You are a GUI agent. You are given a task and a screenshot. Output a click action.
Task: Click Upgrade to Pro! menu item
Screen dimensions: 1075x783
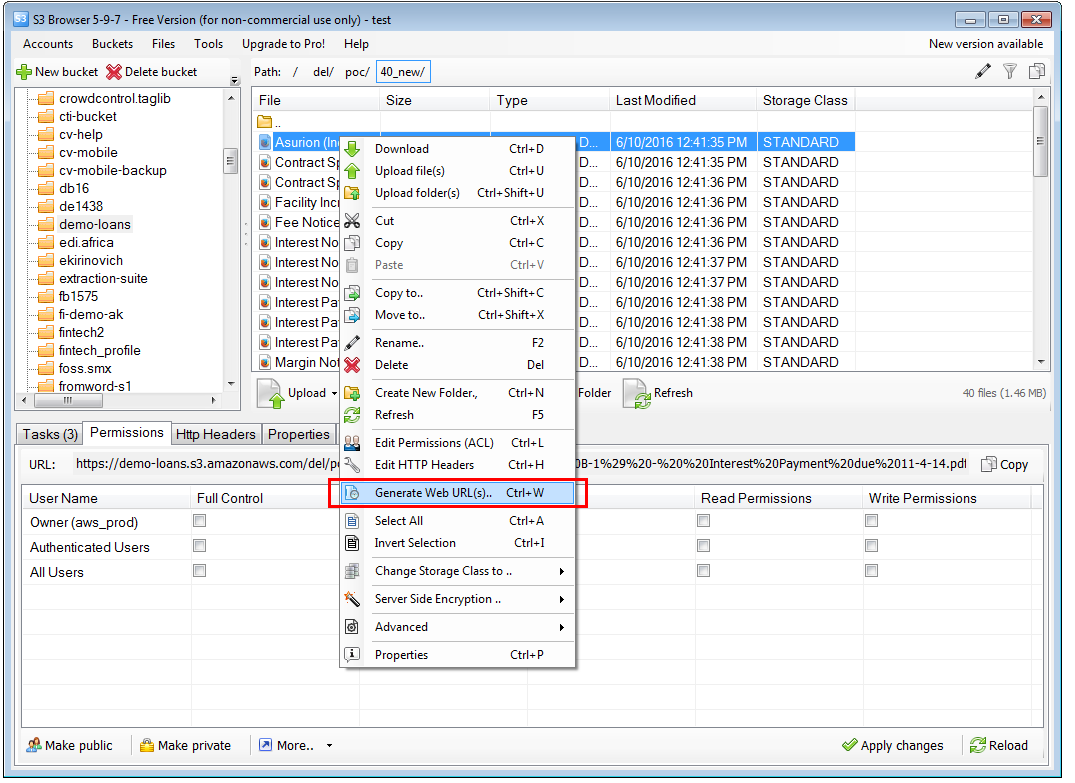click(283, 44)
